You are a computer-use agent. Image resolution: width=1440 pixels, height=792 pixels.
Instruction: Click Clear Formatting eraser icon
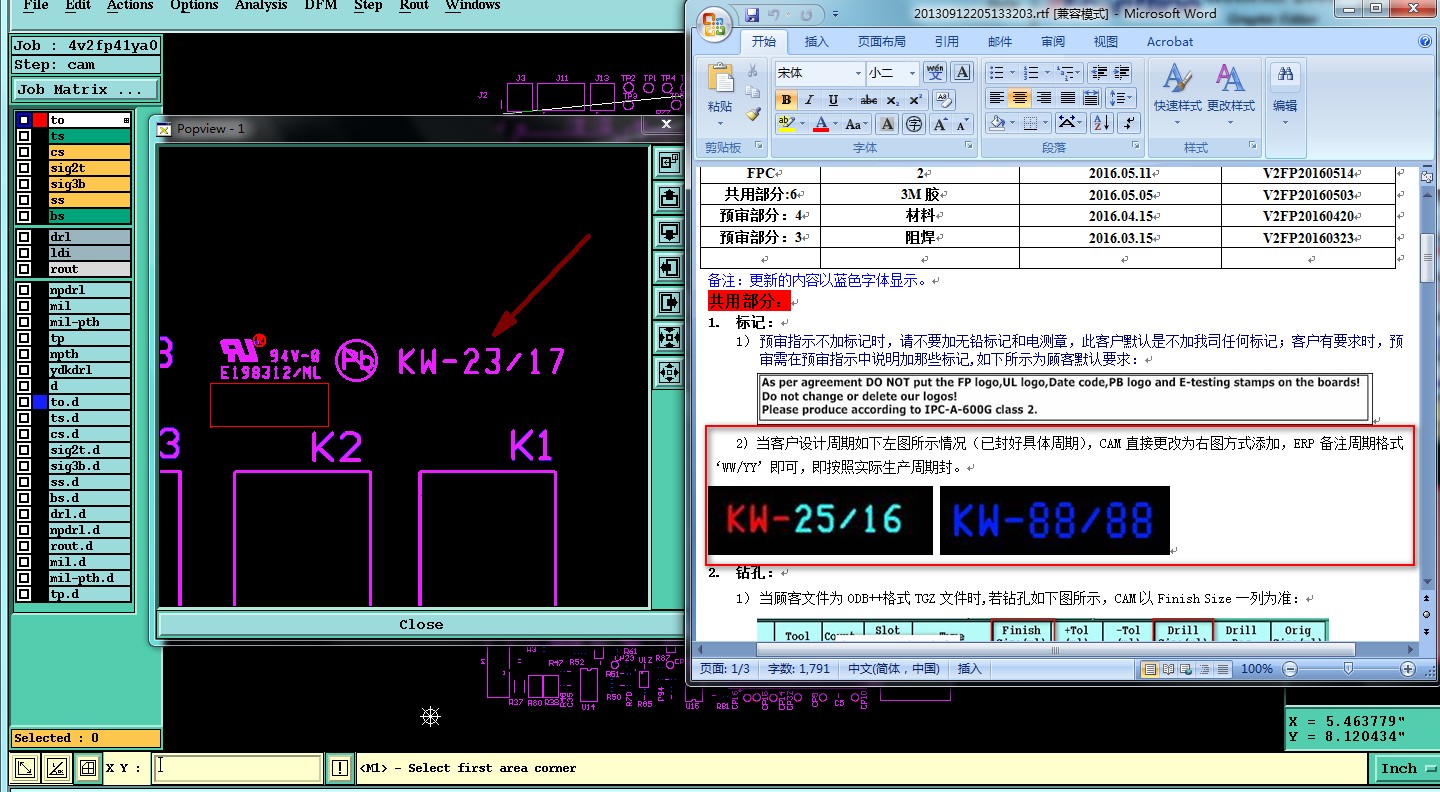pyautogui.click(x=943, y=99)
